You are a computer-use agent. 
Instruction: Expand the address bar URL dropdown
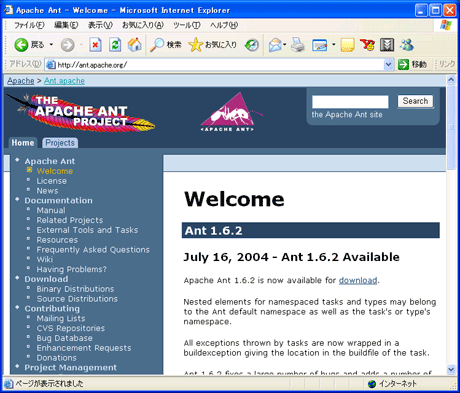[388, 64]
